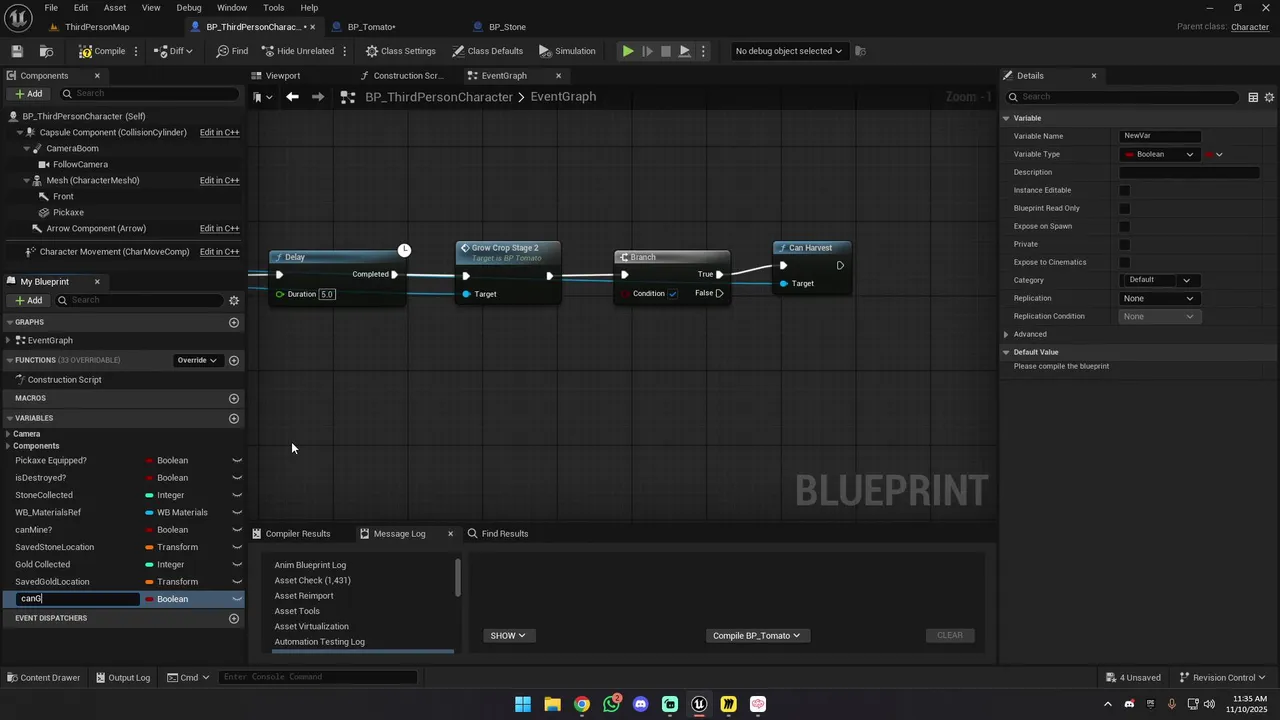Open the Content Drawer
The width and height of the screenshot is (1280, 720).
click(x=44, y=677)
